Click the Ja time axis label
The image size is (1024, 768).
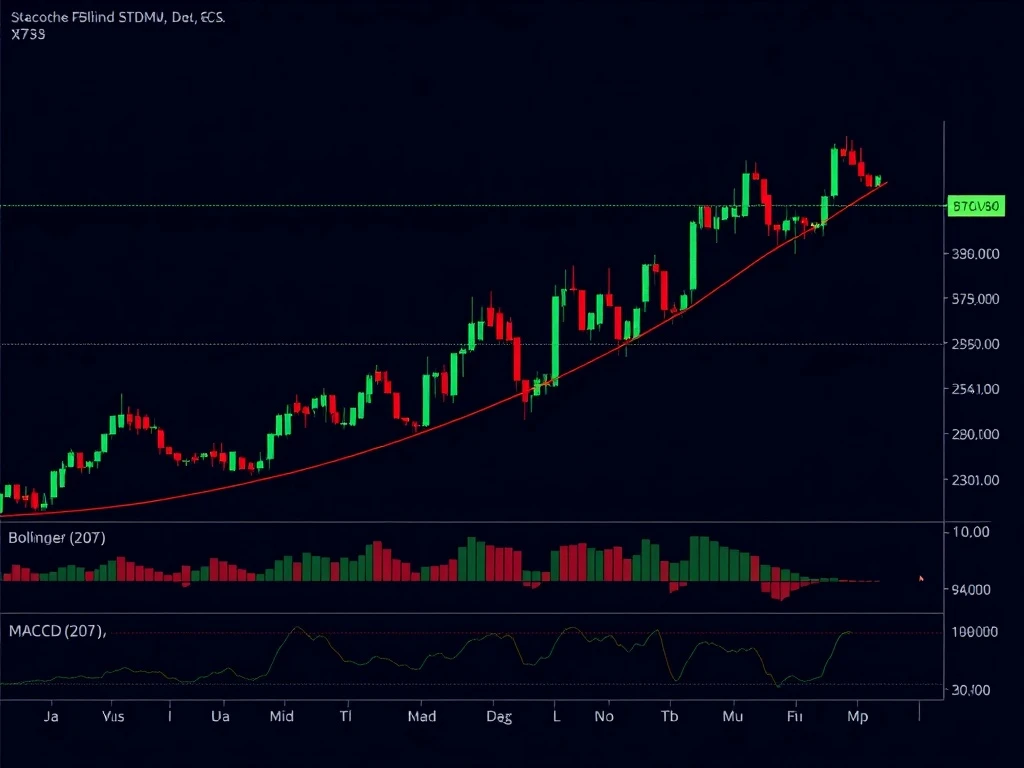click(51, 716)
